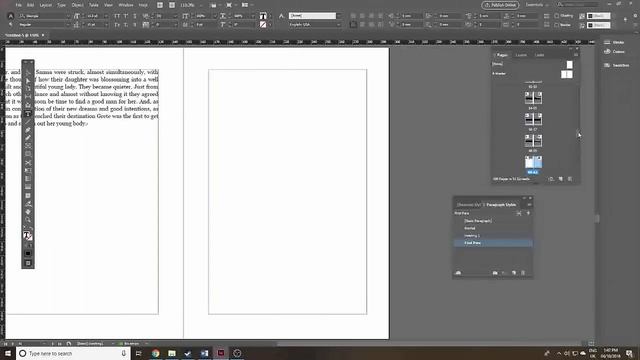Viewport: 640px width, 360px height.
Task: Select the Zoom tool in the toolbox
Action: [x=28, y=220]
